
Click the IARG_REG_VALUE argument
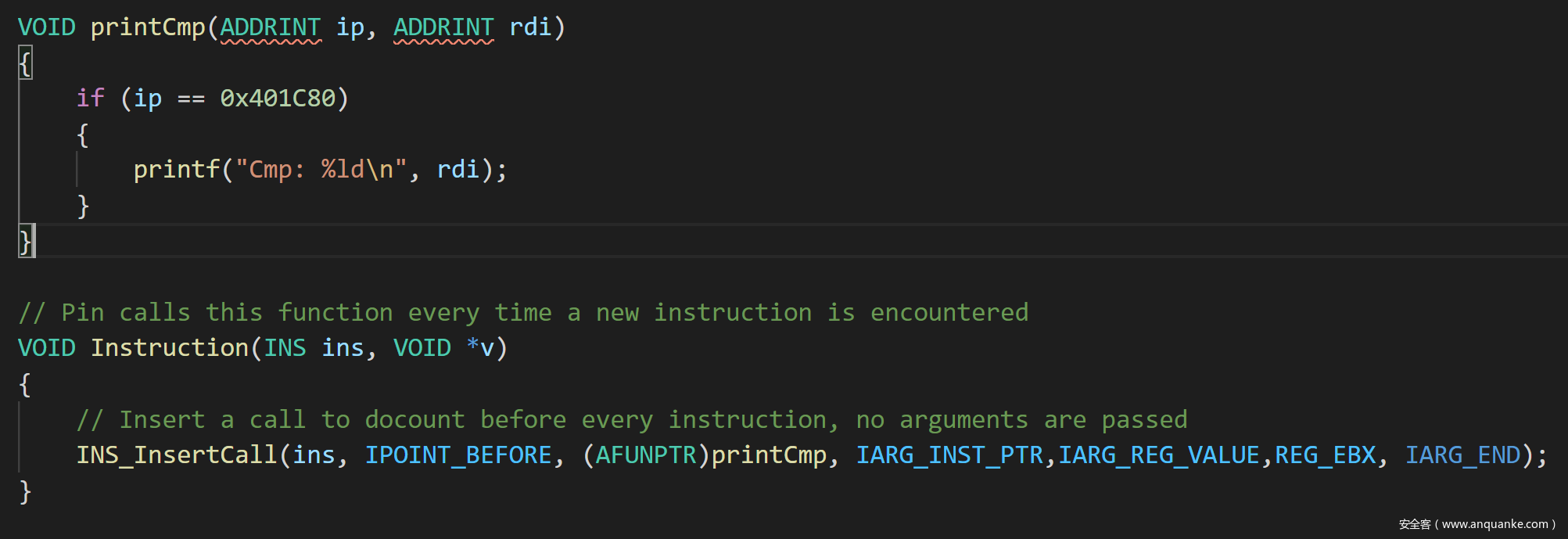point(1159,455)
